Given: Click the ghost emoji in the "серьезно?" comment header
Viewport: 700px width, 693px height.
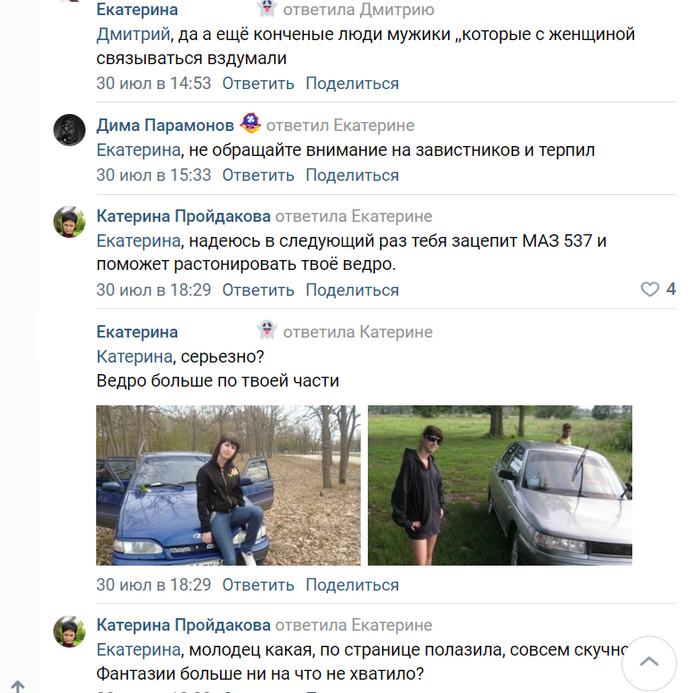Looking at the screenshot, I should 266,331.
